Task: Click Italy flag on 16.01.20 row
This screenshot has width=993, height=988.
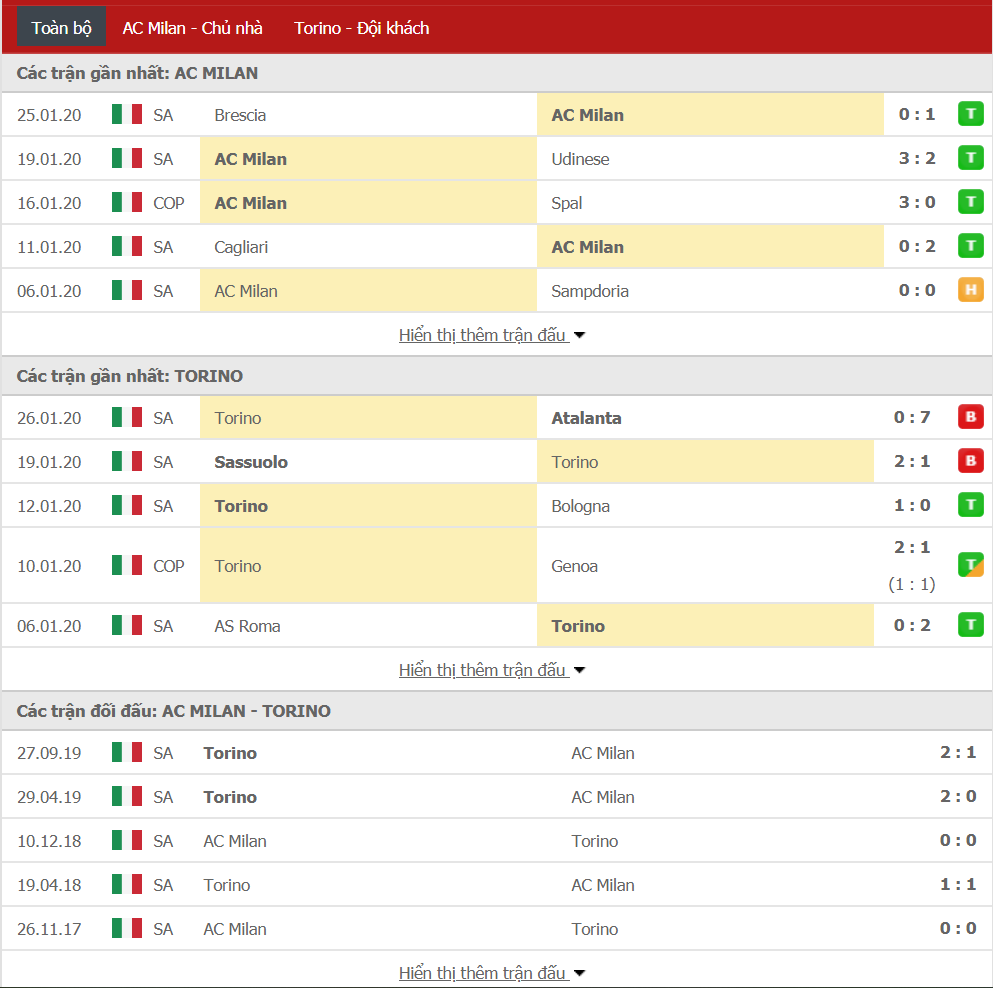Action: 127,203
